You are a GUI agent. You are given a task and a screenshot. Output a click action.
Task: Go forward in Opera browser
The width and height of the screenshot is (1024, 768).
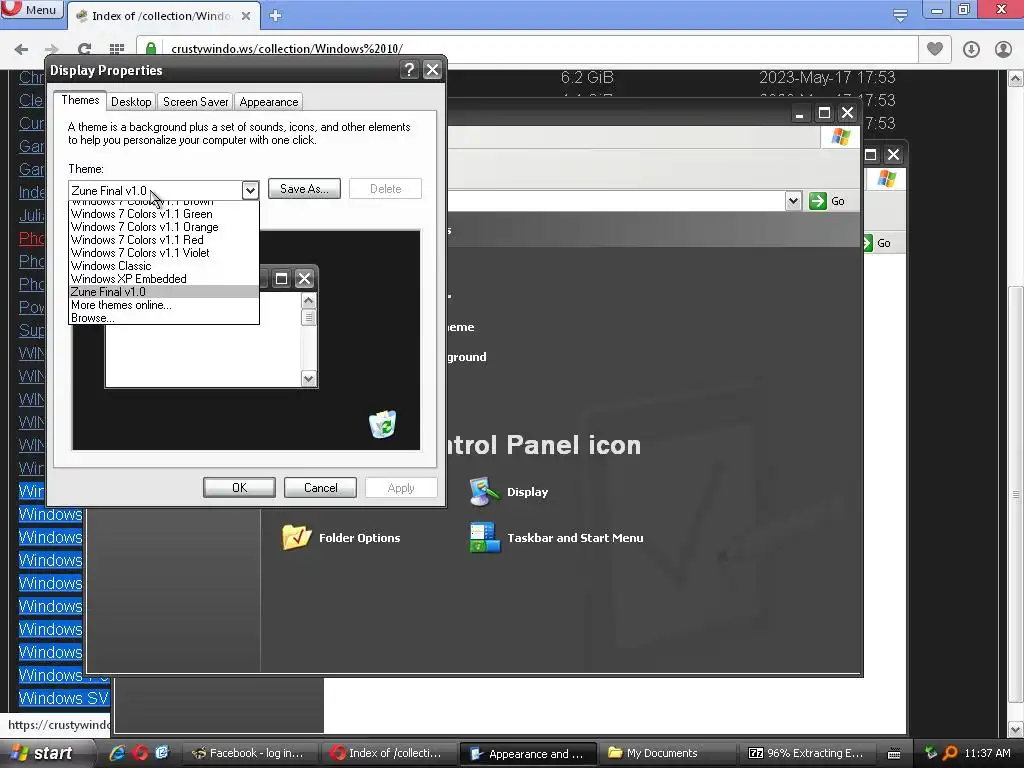(52, 49)
